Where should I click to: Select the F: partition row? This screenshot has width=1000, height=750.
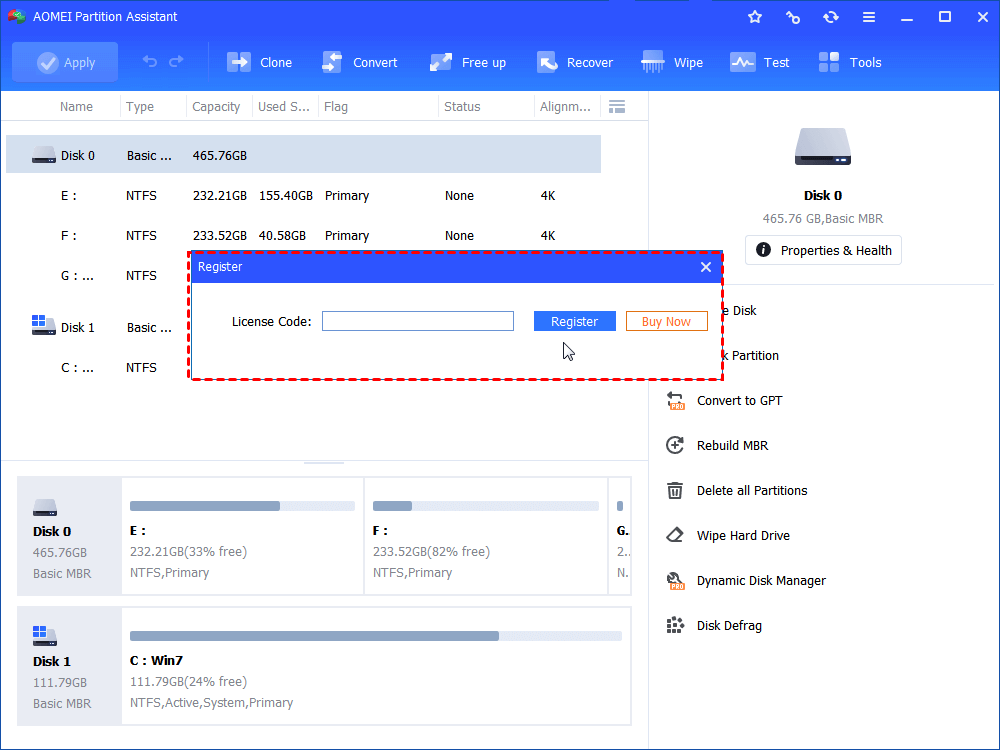pos(304,235)
